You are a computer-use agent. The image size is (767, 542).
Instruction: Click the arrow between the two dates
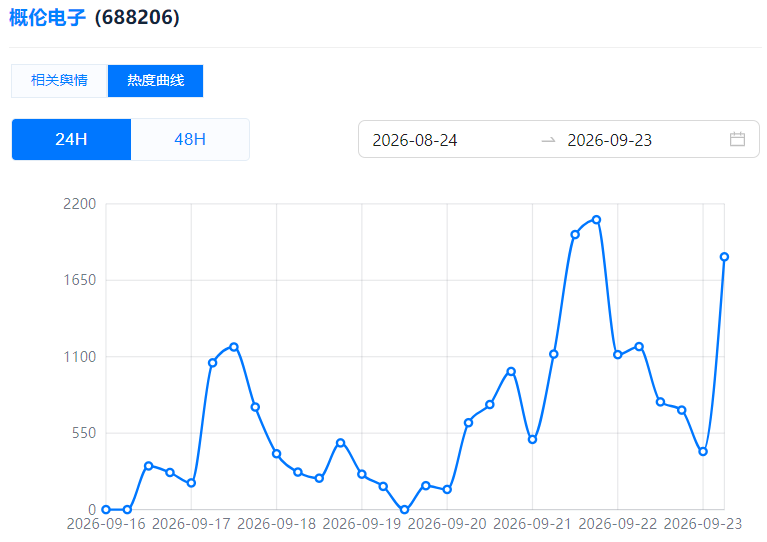click(x=548, y=140)
